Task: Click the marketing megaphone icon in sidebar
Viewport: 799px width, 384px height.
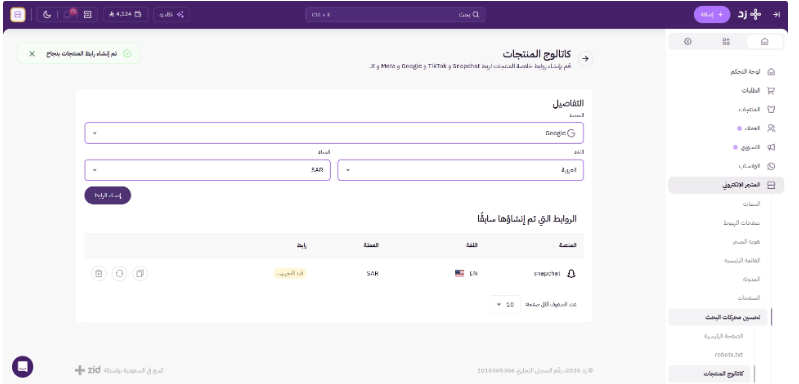Action: [771, 147]
